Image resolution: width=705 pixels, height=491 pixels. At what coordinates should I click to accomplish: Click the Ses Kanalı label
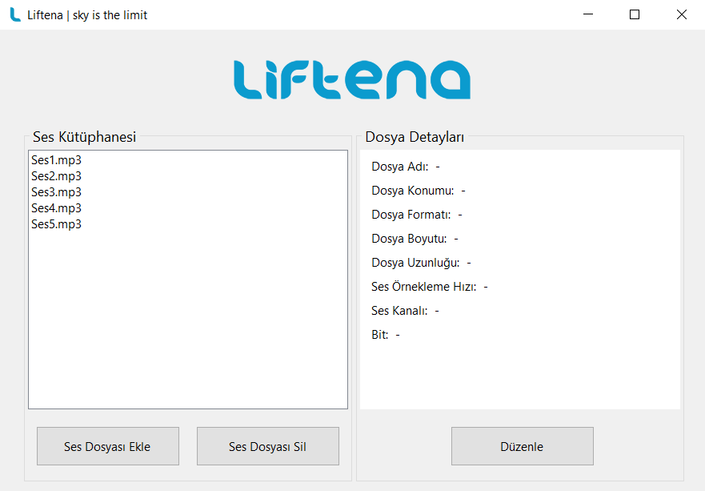(399, 311)
